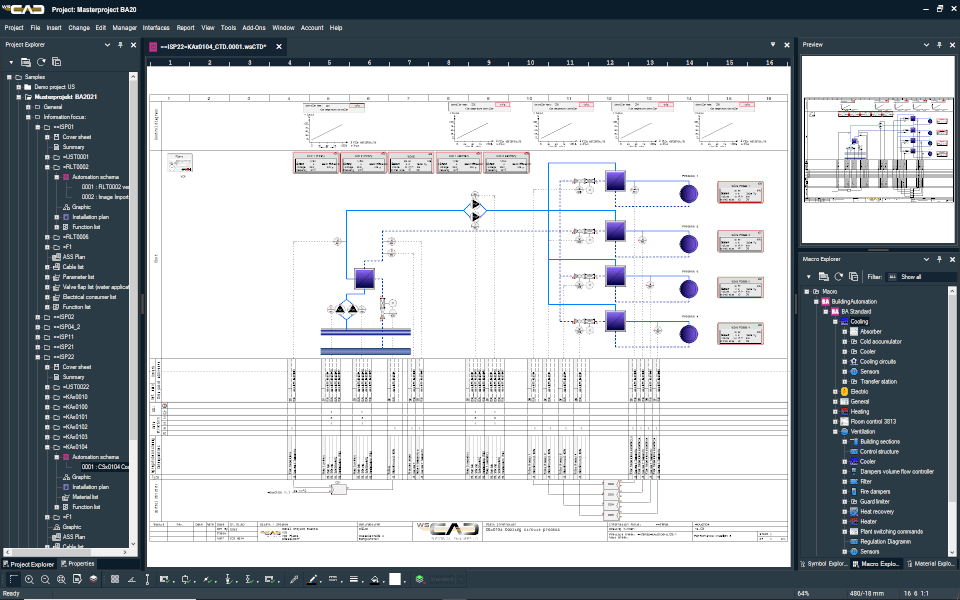
Task: Click the refresh icon in Project Explorer
Action: pos(42,62)
